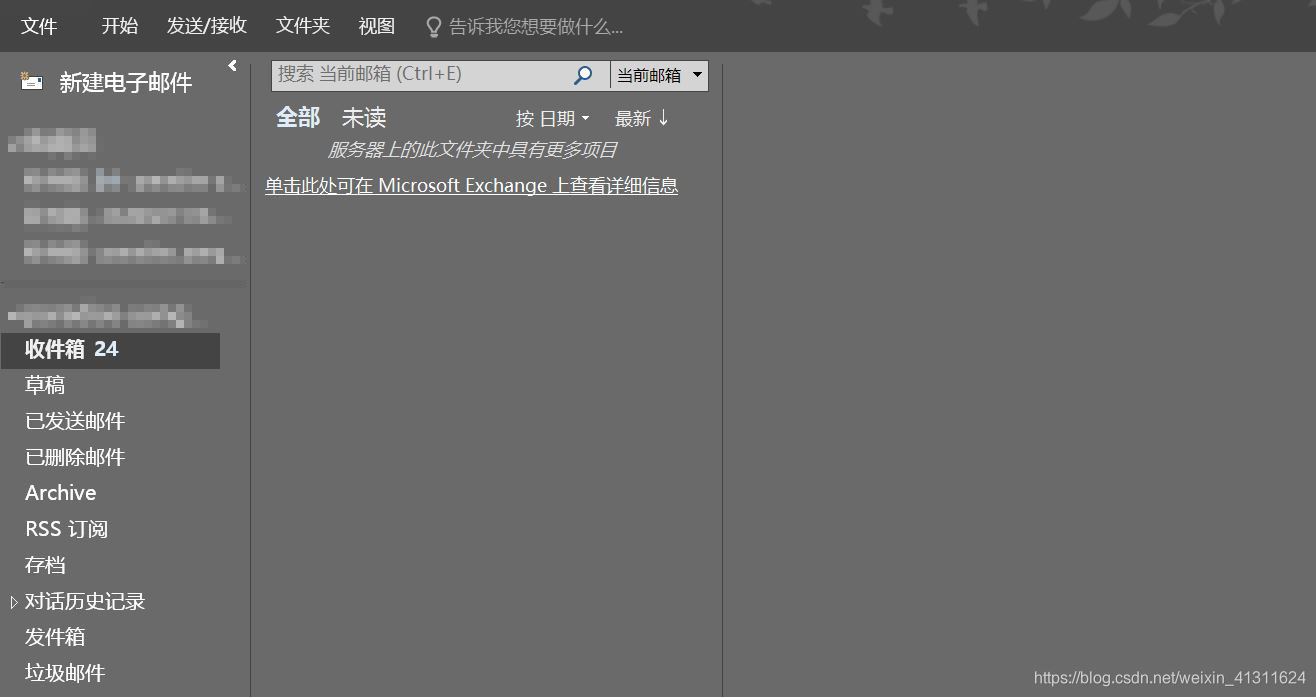
Task: Click the 最新 sort label
Action: tap(634, 117)
